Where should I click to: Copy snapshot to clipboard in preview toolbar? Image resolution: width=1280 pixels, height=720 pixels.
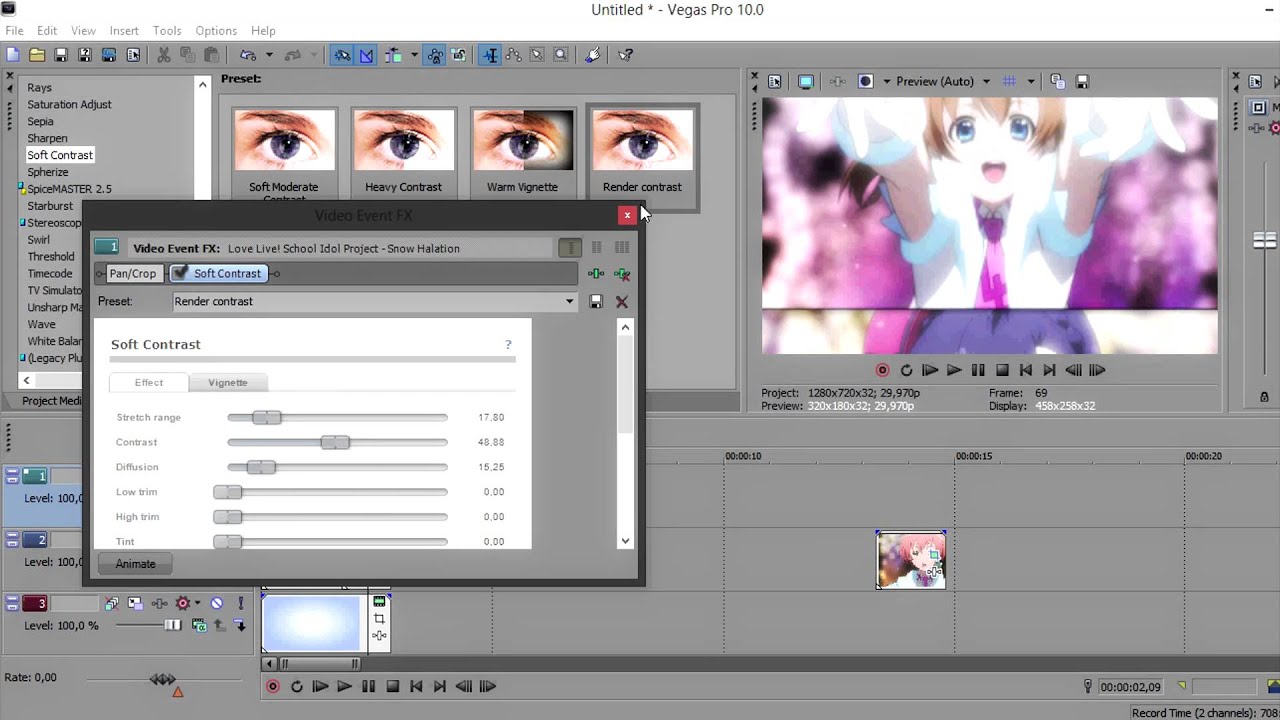[x=1056, y=81]
